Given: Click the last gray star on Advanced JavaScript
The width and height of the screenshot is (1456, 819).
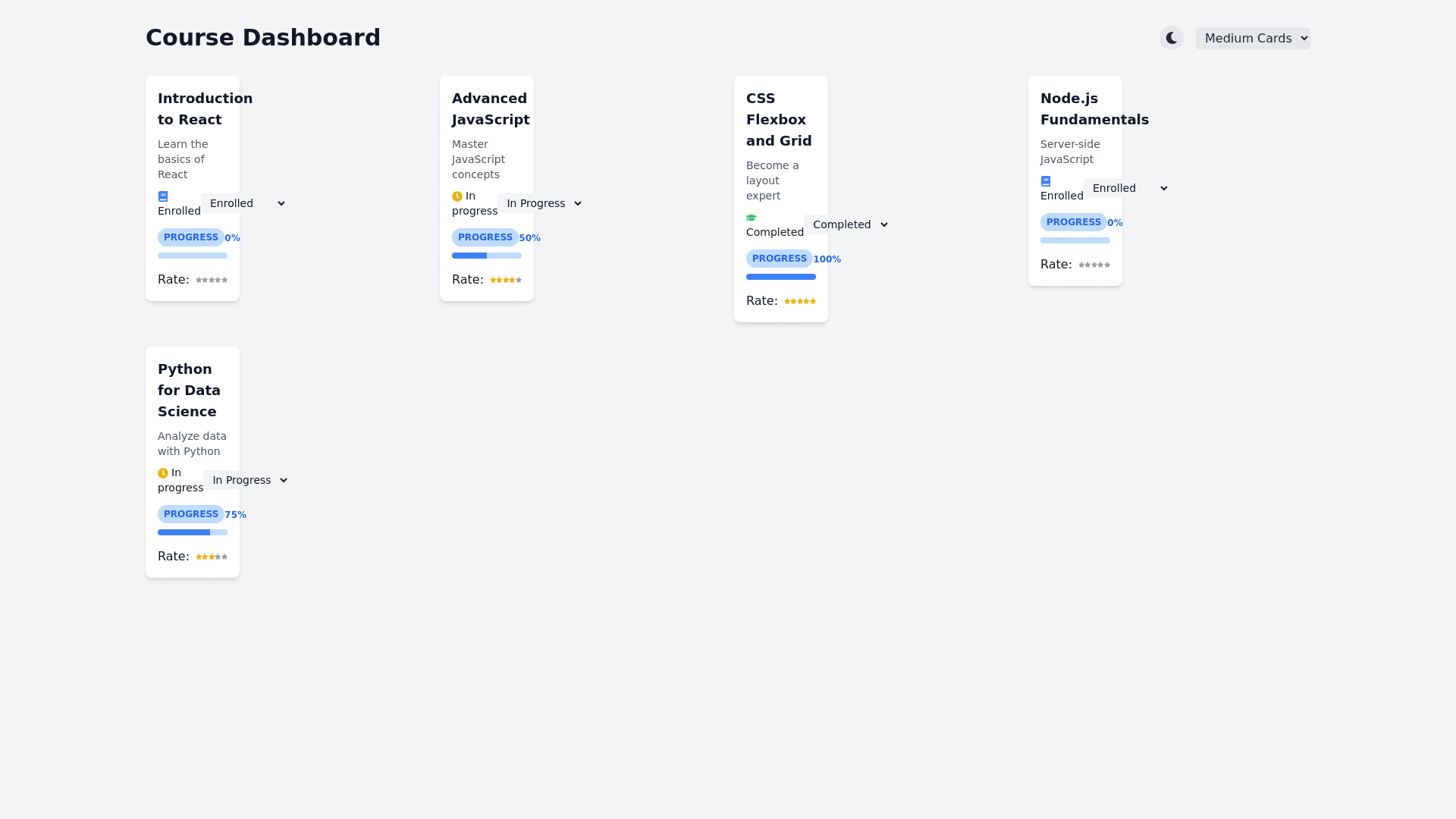Looking at the screenshot, I should click(519, 281).
